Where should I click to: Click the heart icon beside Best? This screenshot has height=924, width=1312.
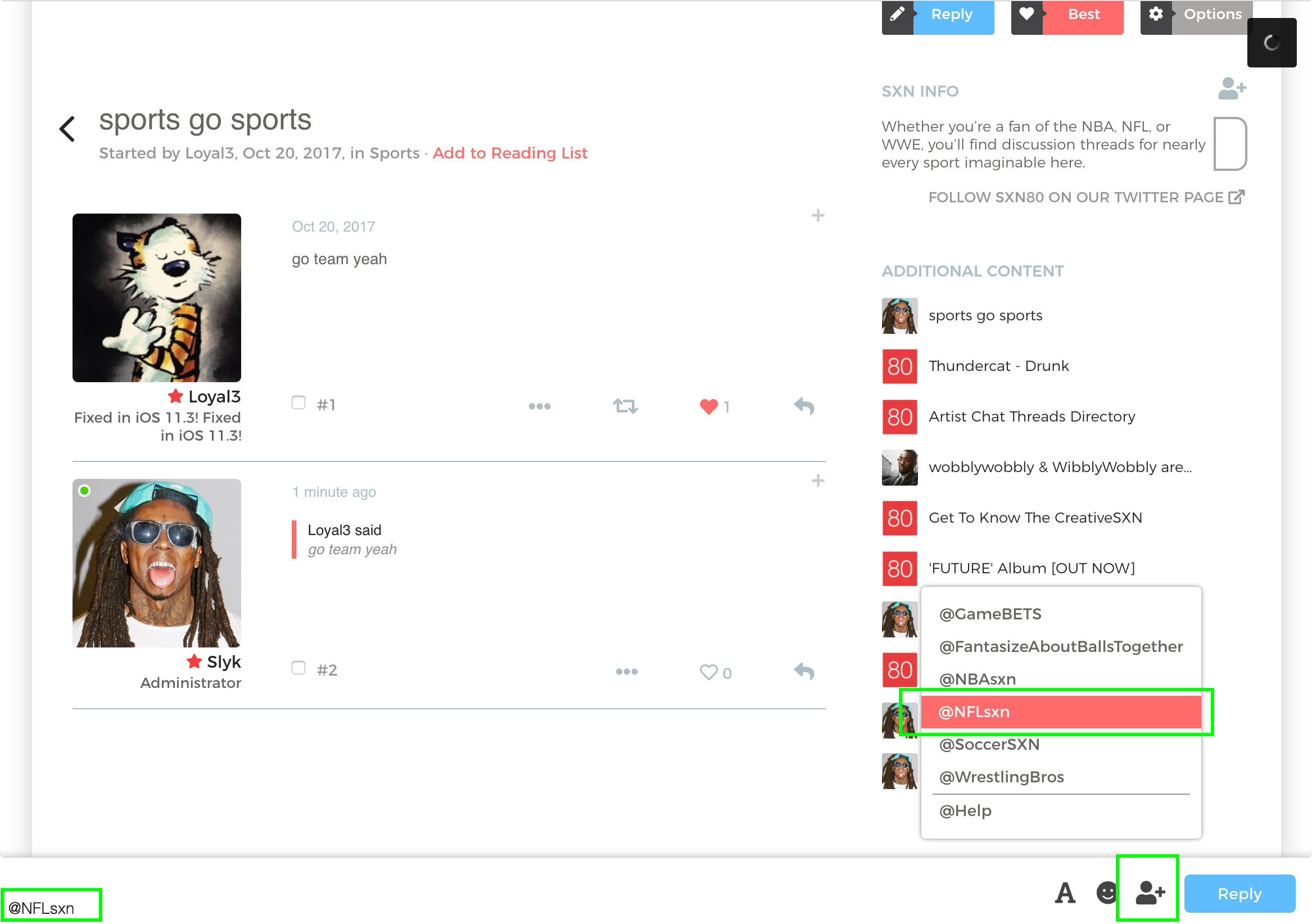(x=1026, y=15)
